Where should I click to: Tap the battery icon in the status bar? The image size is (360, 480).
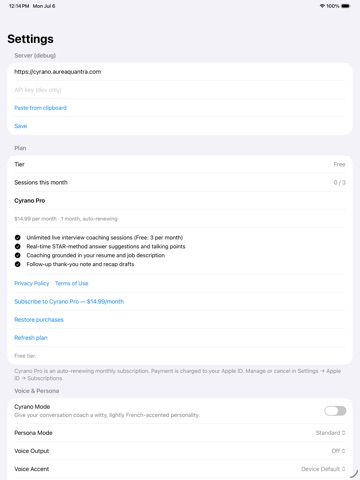tap(345, 6)
